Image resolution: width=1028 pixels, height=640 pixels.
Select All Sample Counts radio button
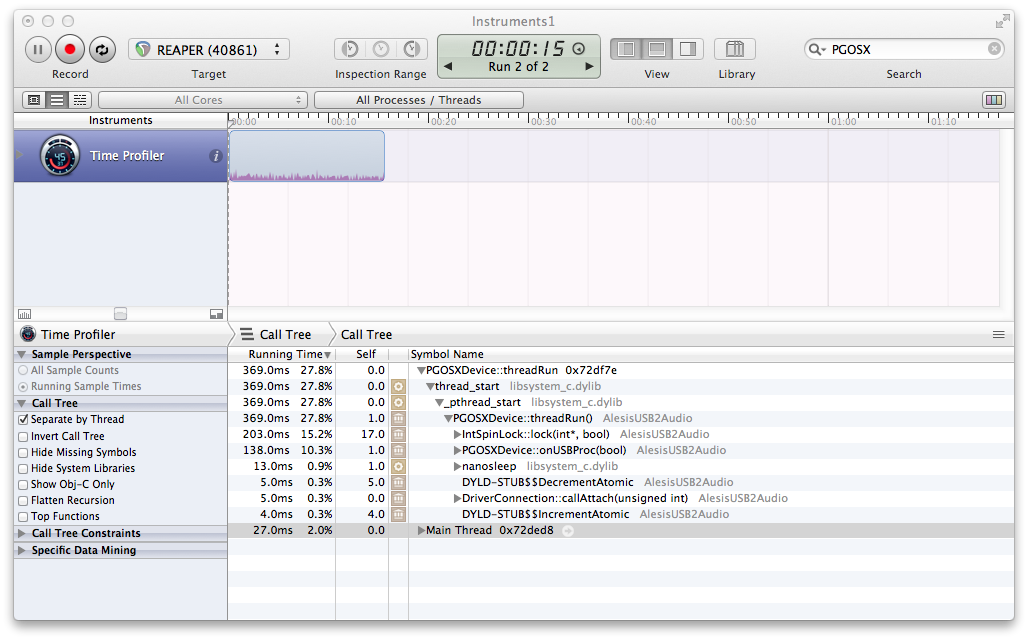coord(23,371)
